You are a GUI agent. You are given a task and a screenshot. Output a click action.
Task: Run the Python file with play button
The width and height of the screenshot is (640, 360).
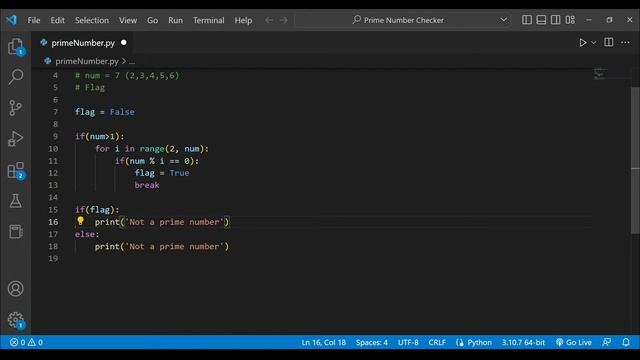click(582, 42)
